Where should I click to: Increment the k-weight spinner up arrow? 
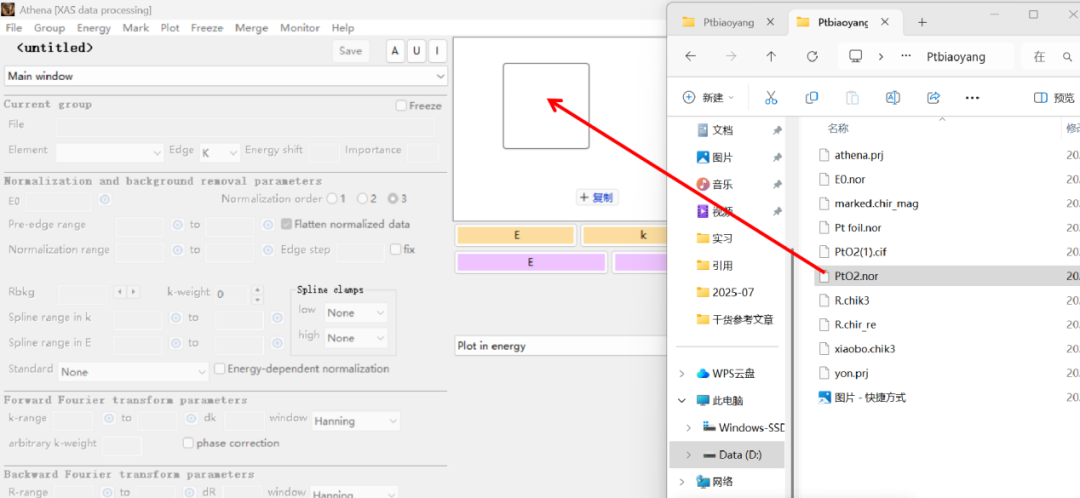(x=258, y=291)
